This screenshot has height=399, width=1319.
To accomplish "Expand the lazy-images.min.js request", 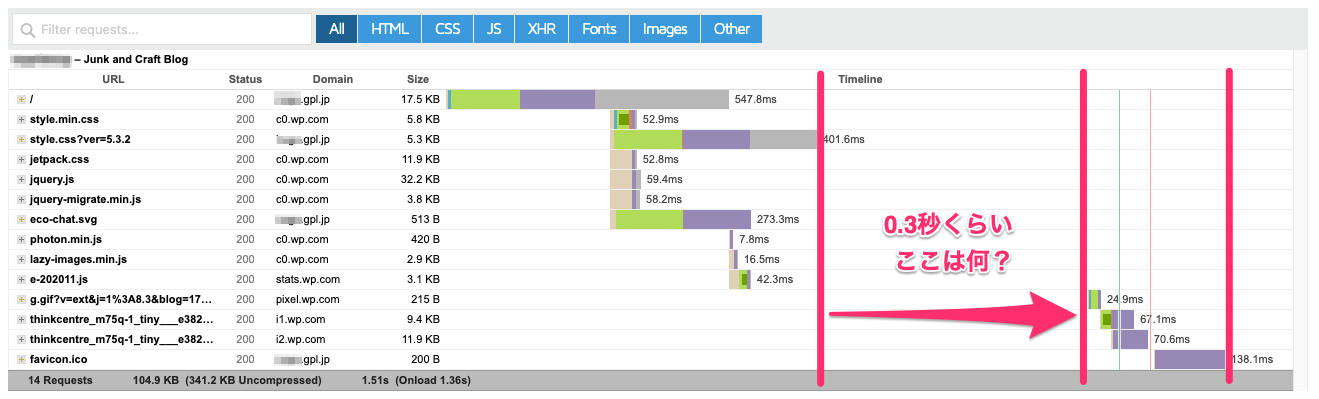I will tap(21, 259).
